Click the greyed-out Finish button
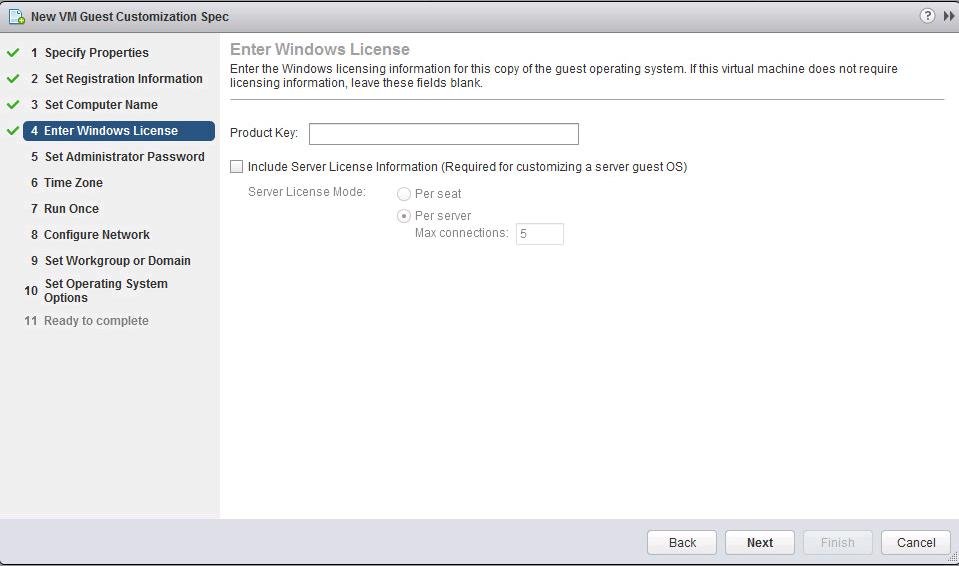The height and width of the screenshot is (566, 959). 837,543
